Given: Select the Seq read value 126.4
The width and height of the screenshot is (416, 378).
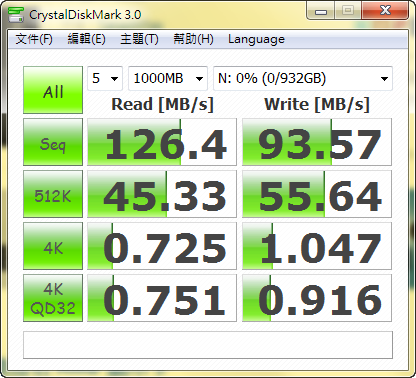Looking at the screenshot, I should tap(162, 142).
